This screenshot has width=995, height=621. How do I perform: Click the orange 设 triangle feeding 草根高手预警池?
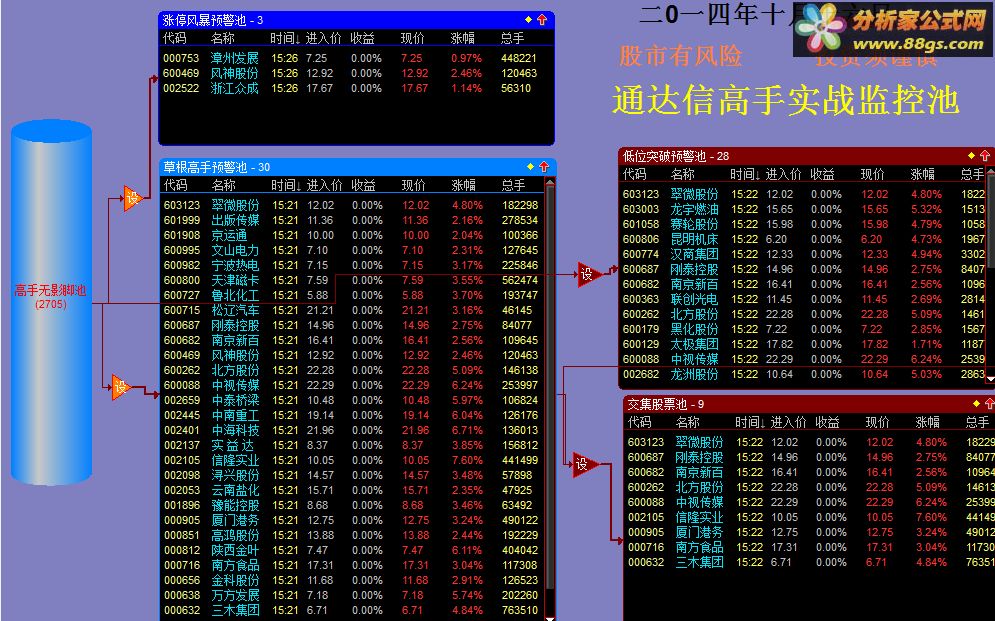(120, 387)
